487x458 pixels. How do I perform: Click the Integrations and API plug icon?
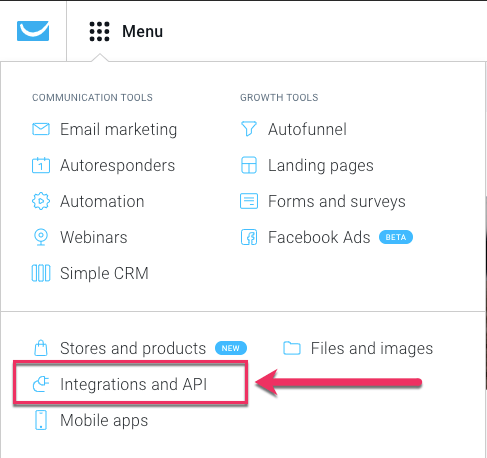pos(41,384)
